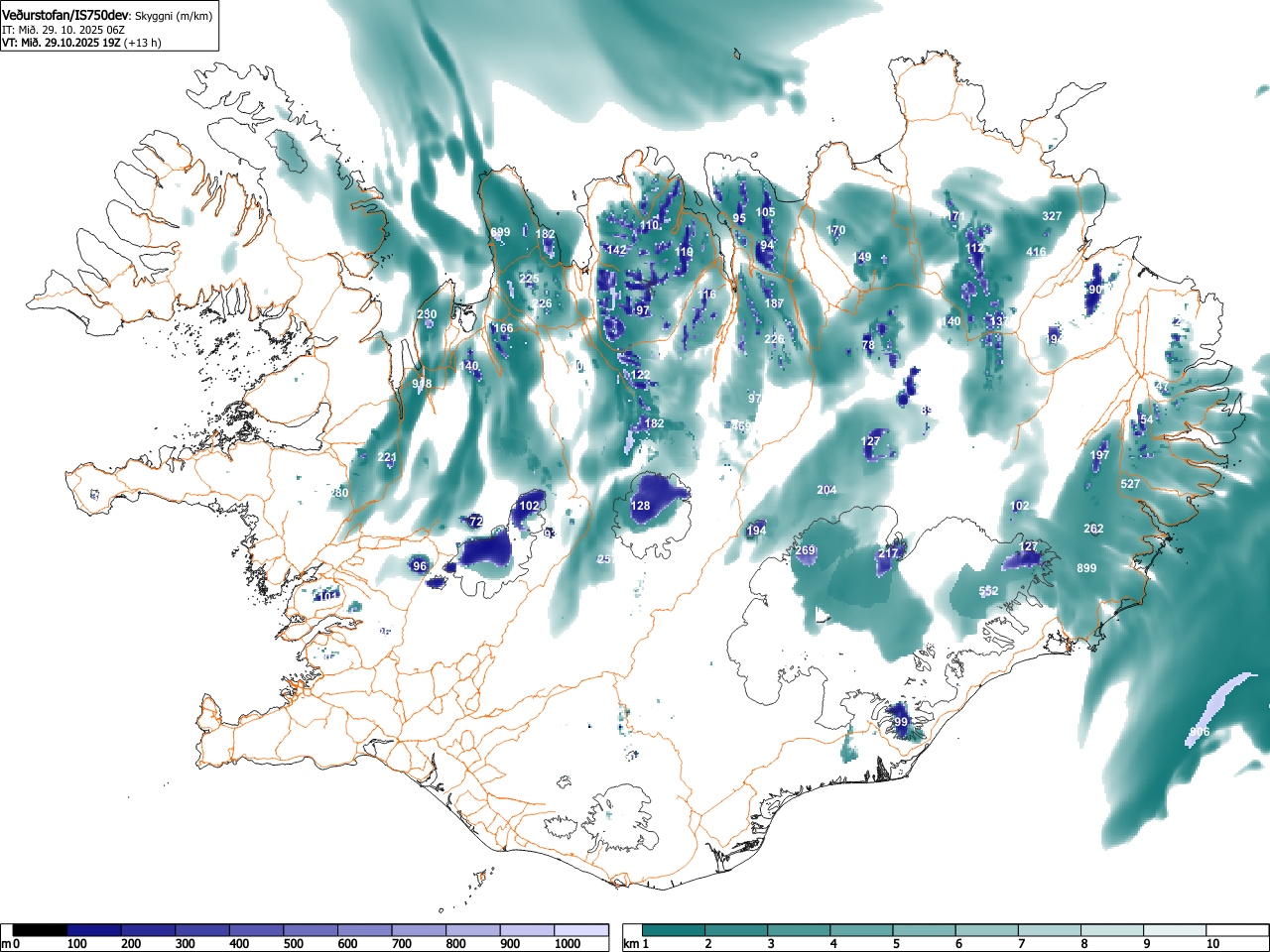Click the near-white 9–10 km legend segment
Screen dimensions: 1270x952
(1177, 930)
